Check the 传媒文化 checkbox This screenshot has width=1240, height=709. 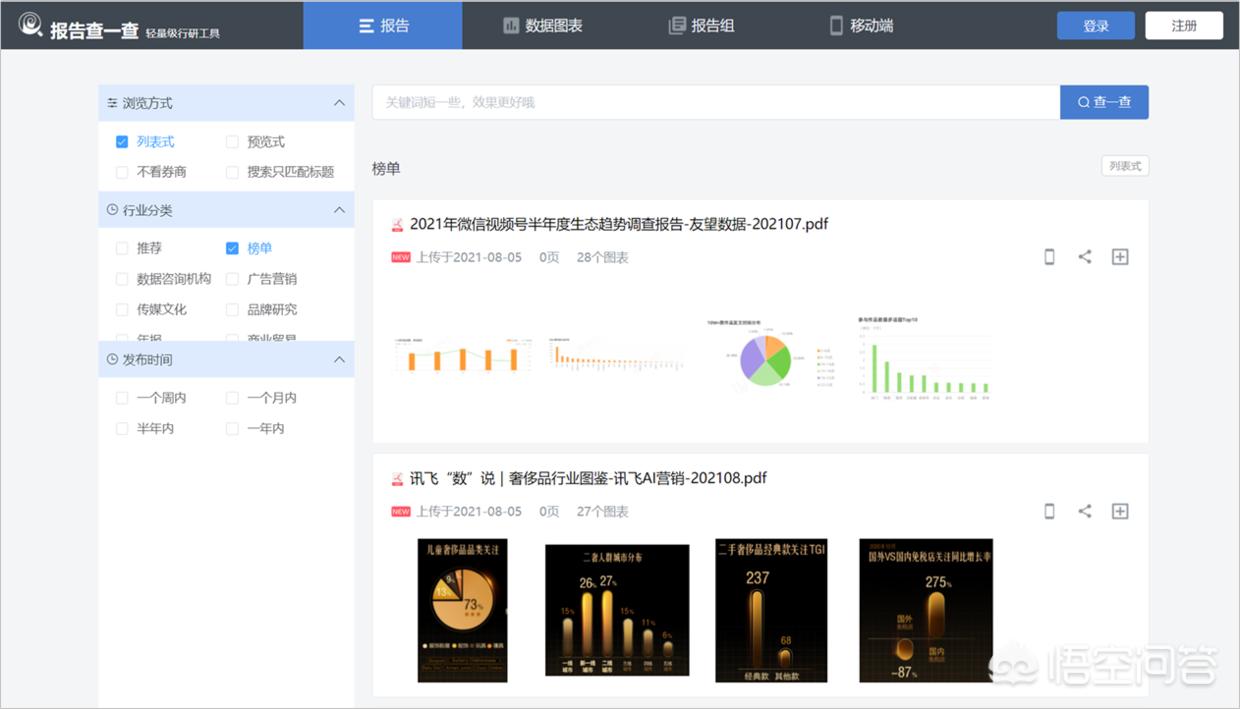coord(122,310)
